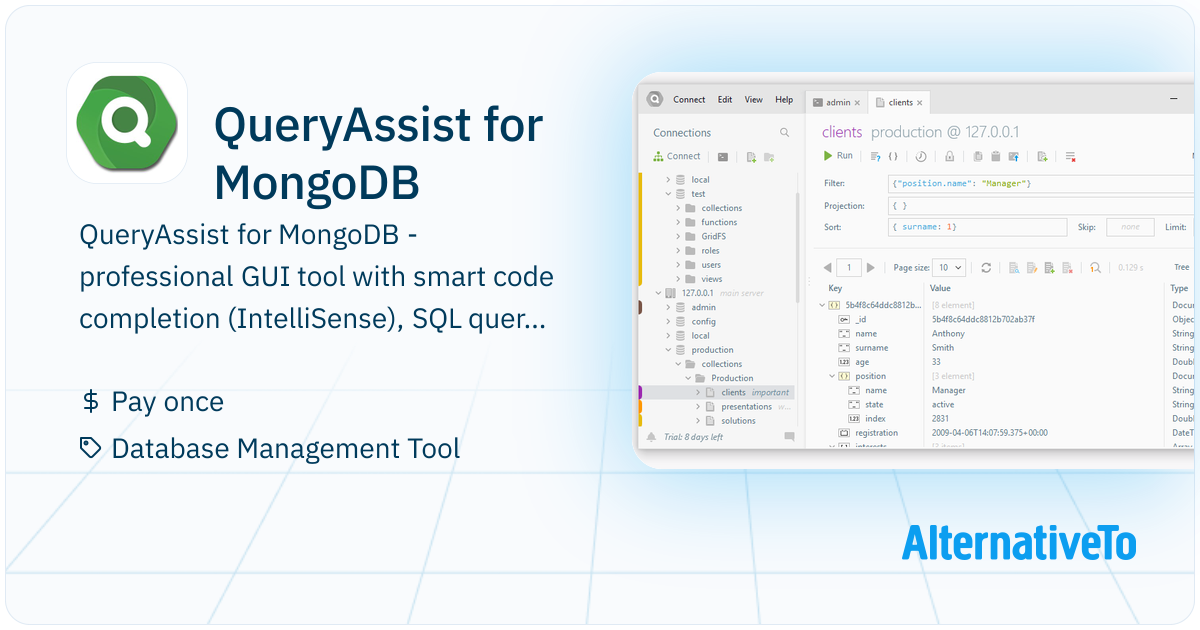The height and width of the screenshot is (630, 1200).
Task: Click the Connect network icon in the Connections toolbar
Action: [x=658, y=156]
